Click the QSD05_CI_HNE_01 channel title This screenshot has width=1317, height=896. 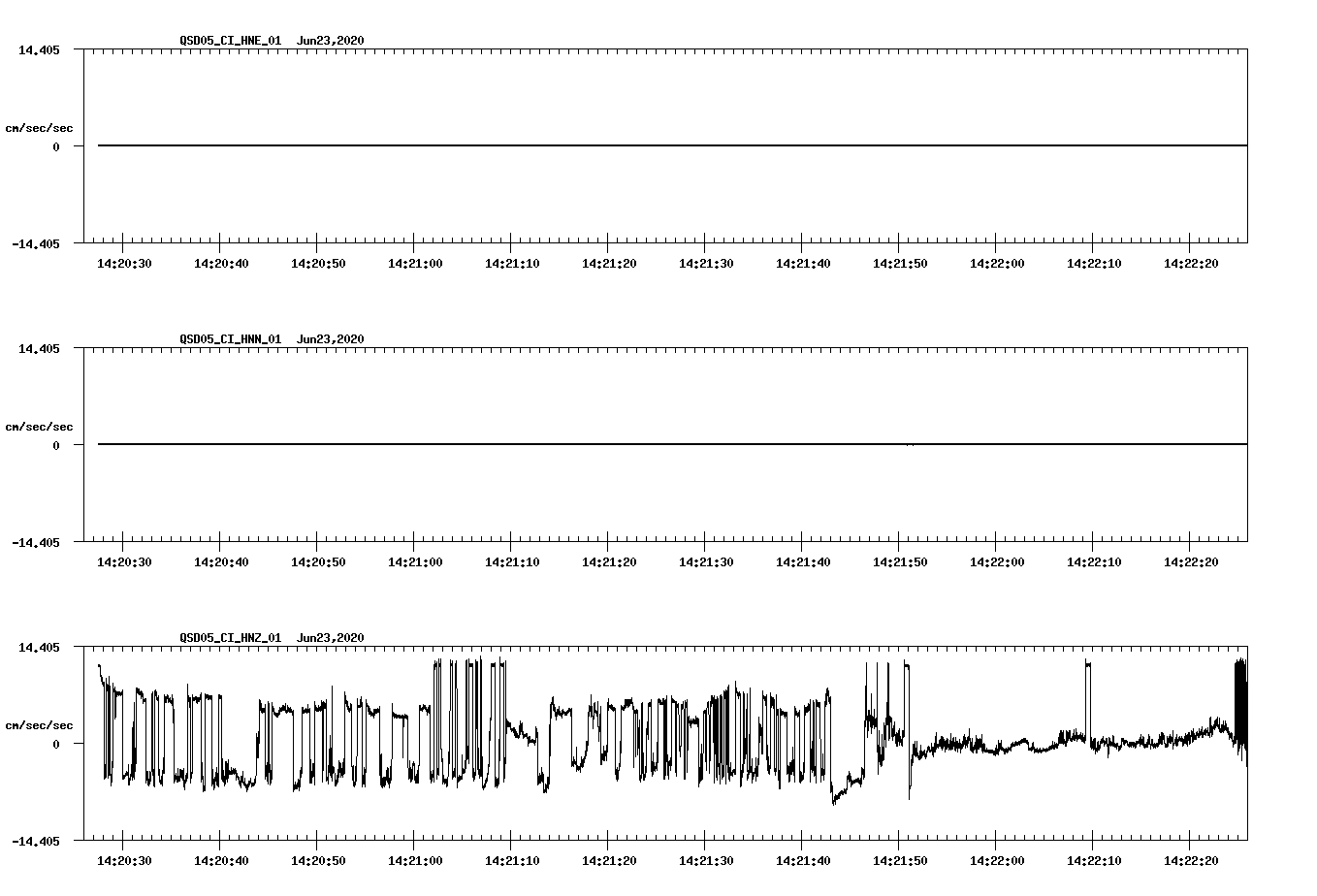(231, 41)
